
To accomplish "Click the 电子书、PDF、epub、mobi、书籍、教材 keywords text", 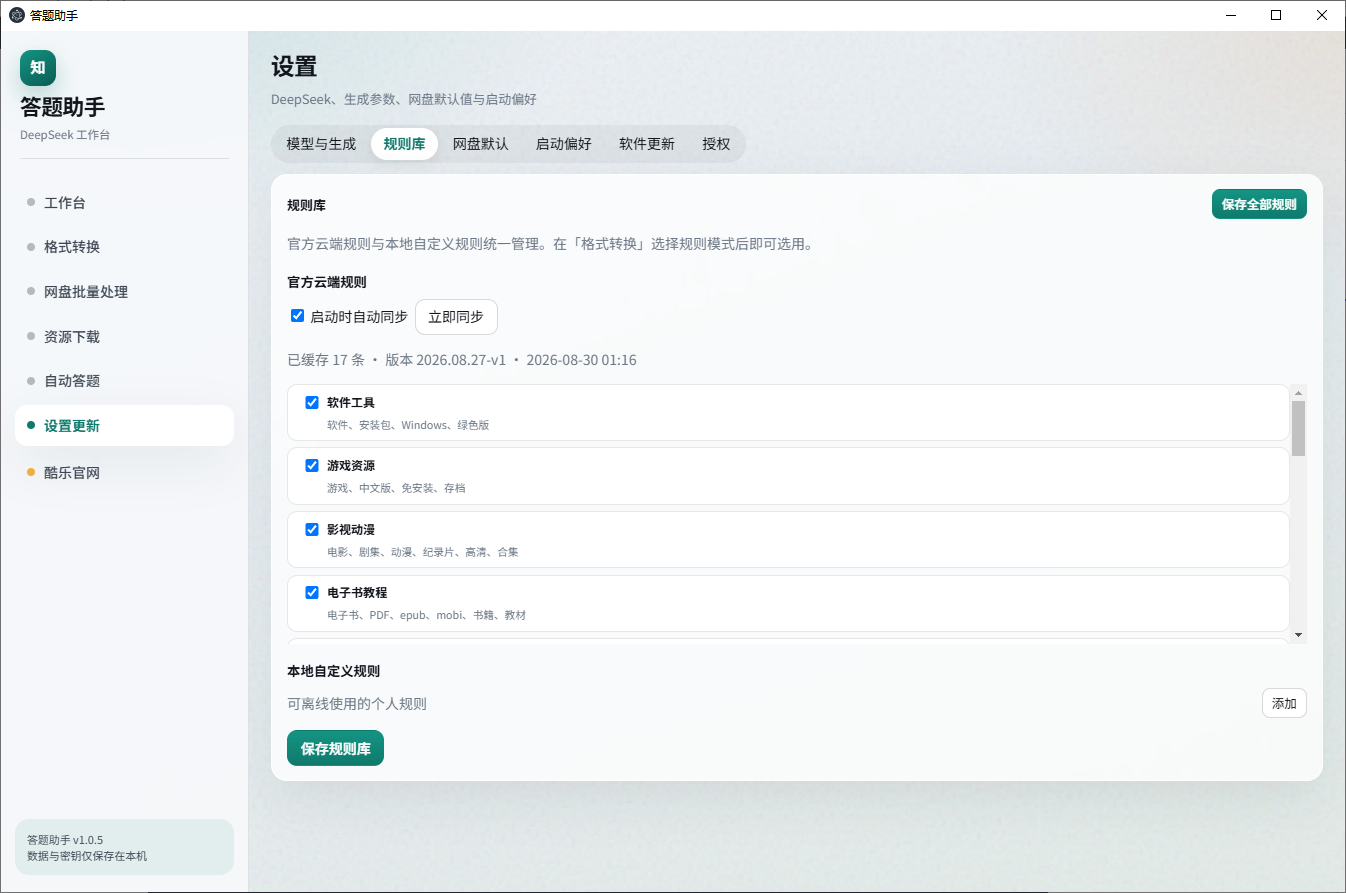I will coord(427,615).
